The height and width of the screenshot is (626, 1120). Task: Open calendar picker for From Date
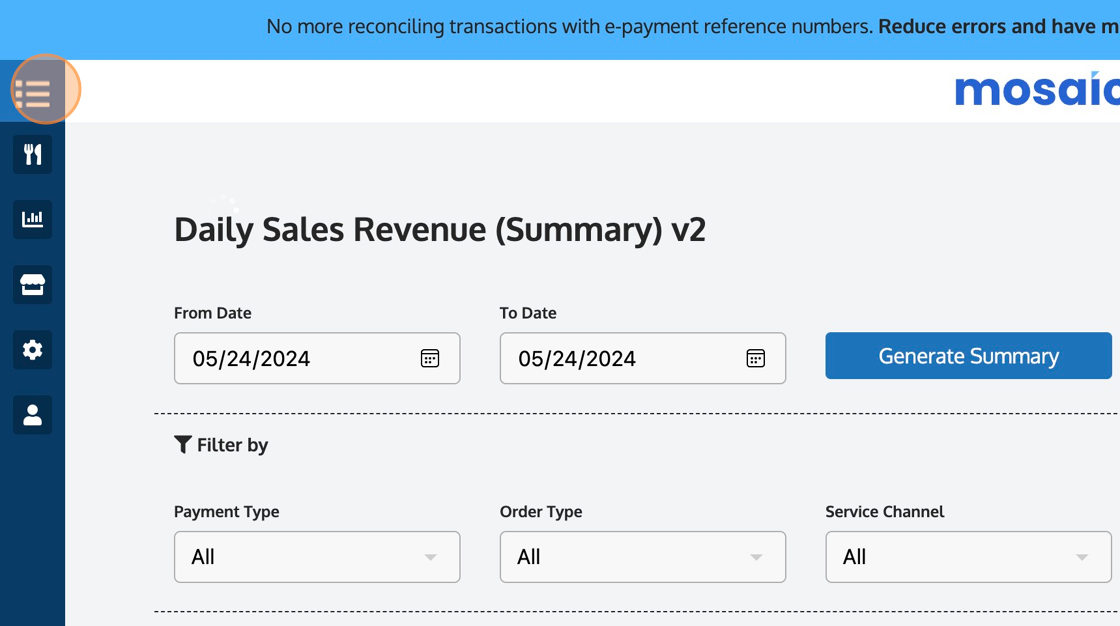[x=430, y=358]
